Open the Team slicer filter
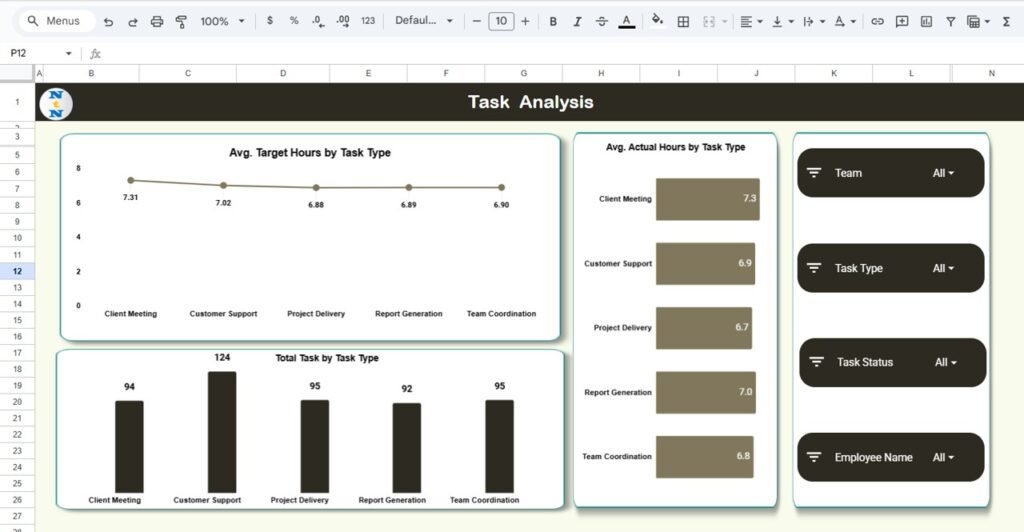 click(x=890, y=173)
